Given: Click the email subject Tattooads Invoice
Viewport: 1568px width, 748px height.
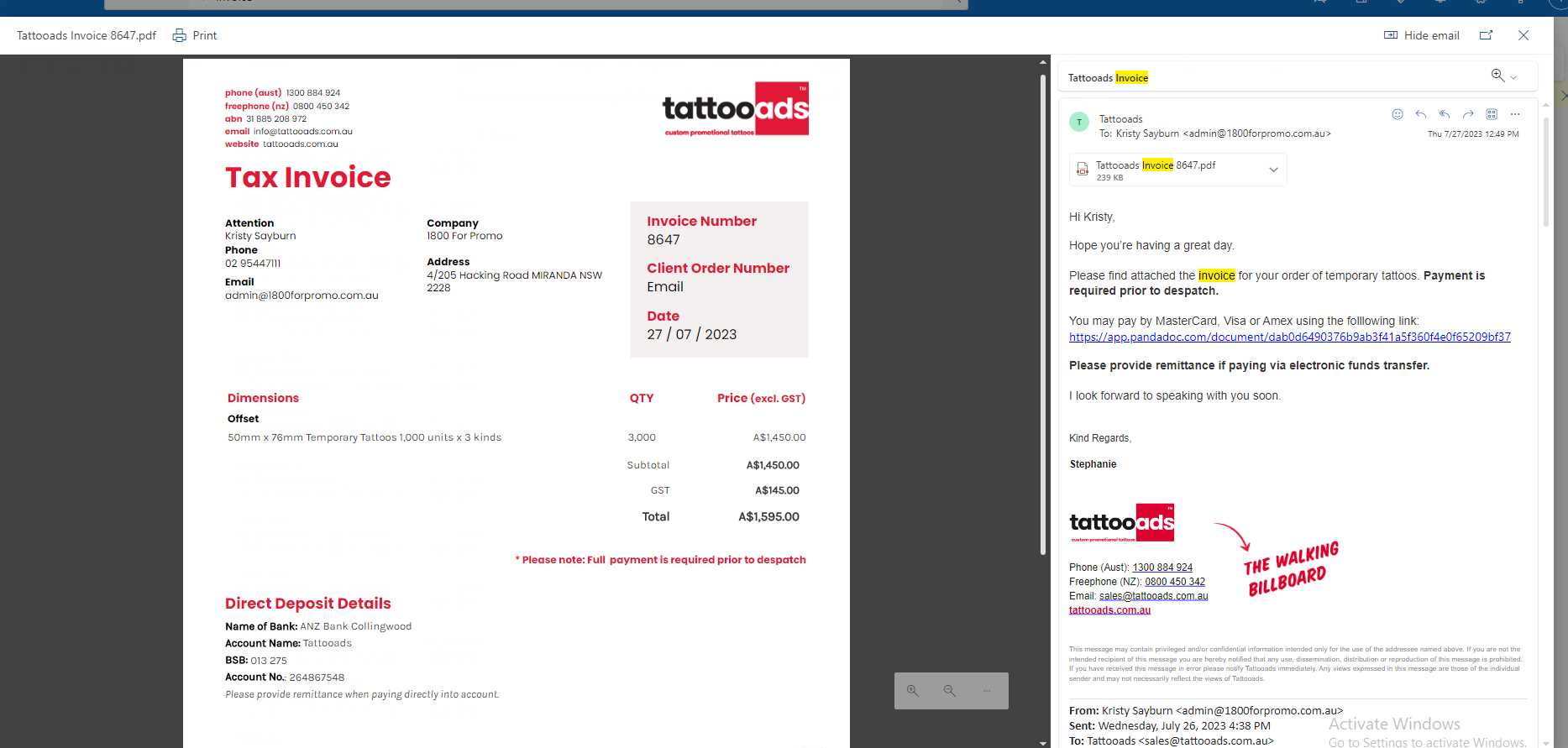Looking at the screenshot, I should (x=1108, y=78).
